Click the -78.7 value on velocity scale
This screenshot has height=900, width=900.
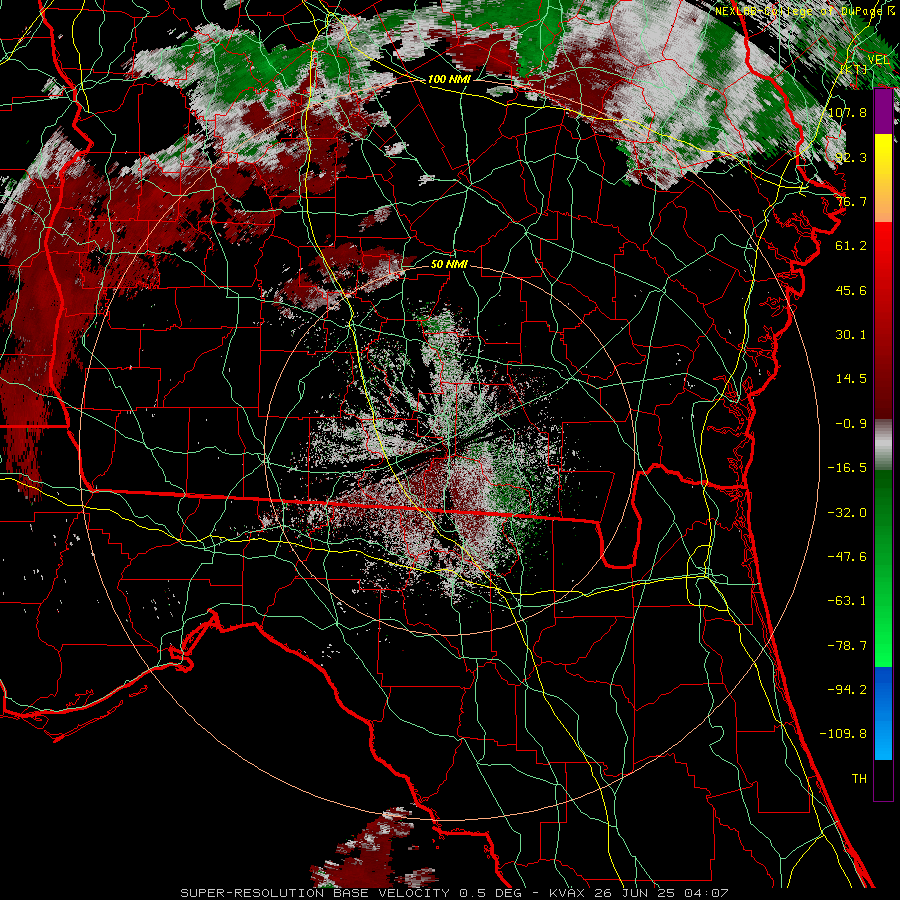(847, 646)
